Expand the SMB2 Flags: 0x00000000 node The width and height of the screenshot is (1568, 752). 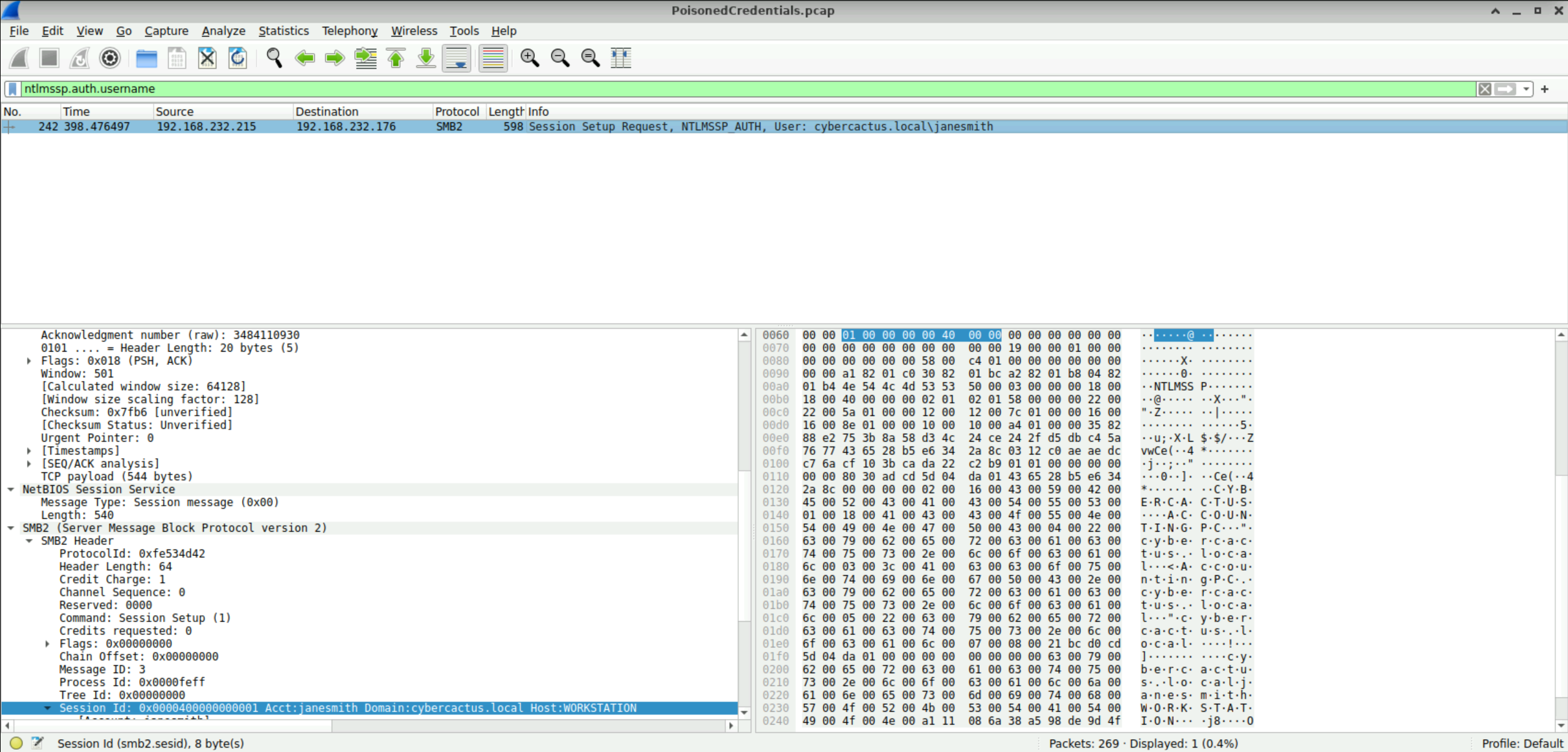click(x=47, y=644)
